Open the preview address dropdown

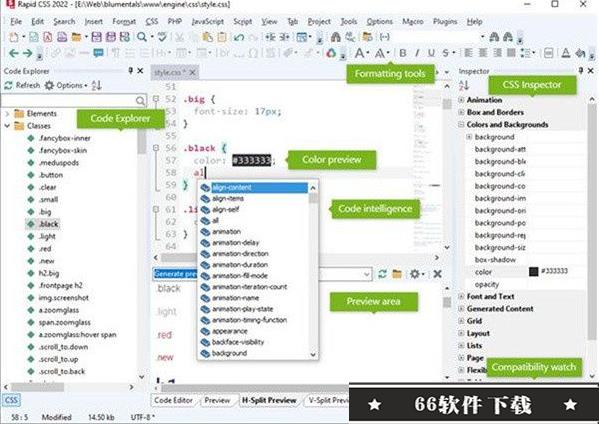366,274
